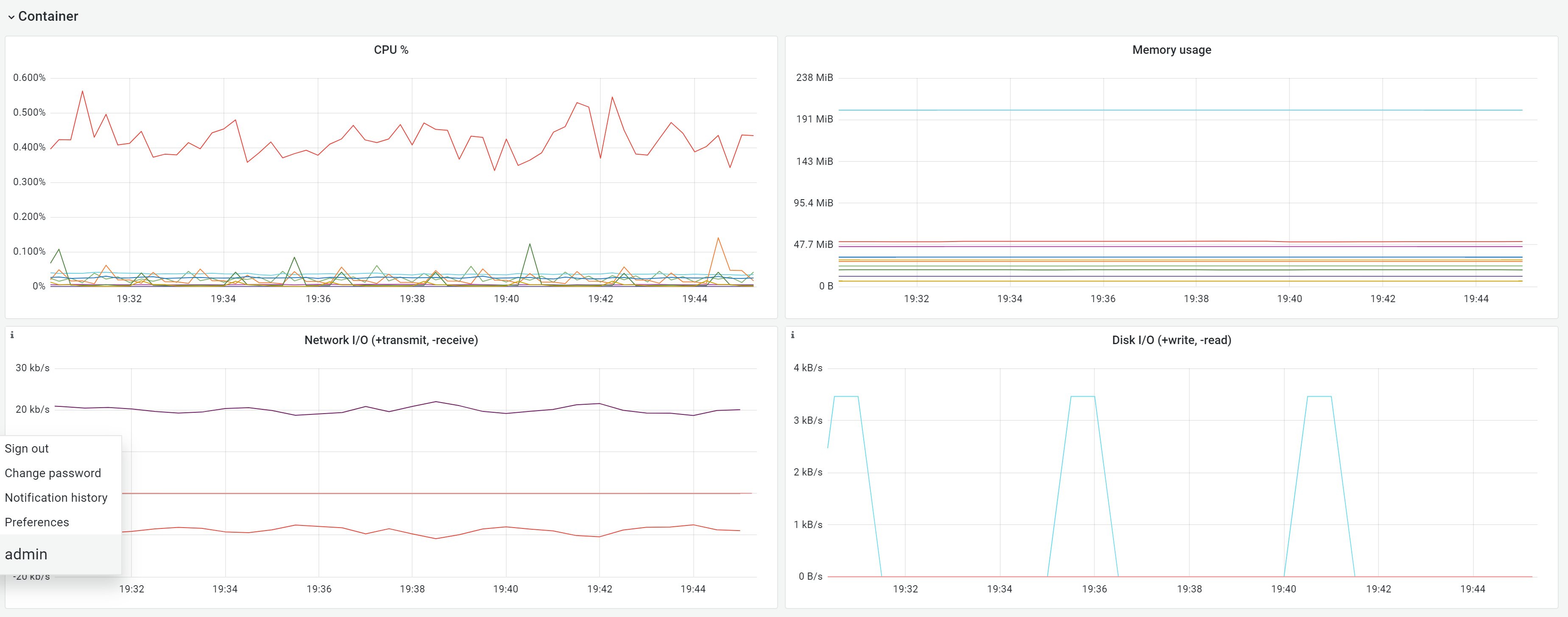The width and height of the screenshot is (1568, 617).
Task: Open the CPU % panel title menu
Action: [391, 50]
